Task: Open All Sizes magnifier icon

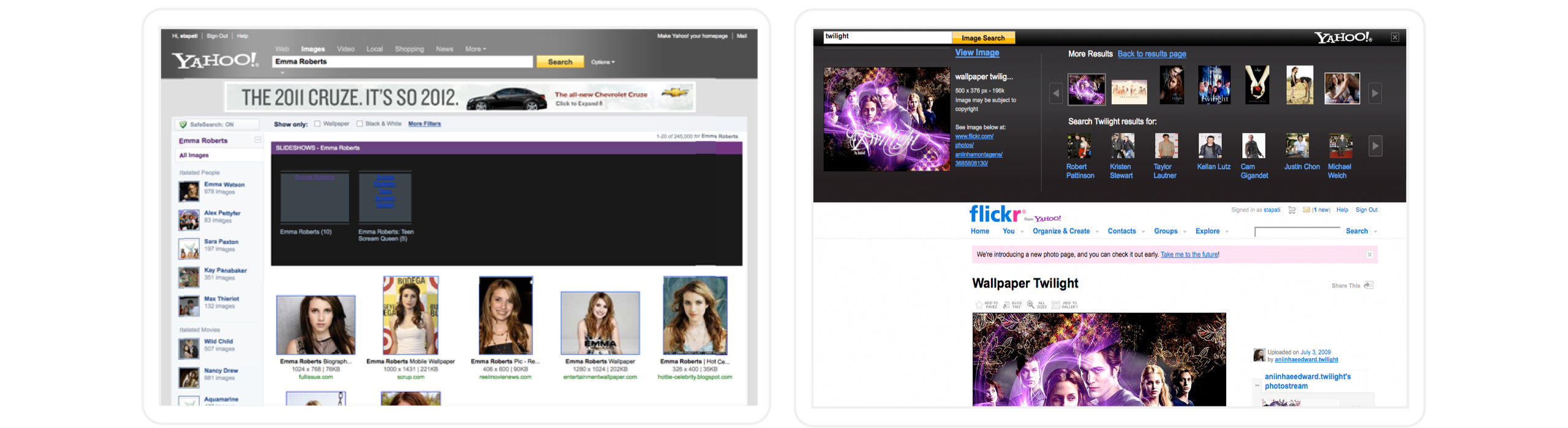Action: [1031, 305]
